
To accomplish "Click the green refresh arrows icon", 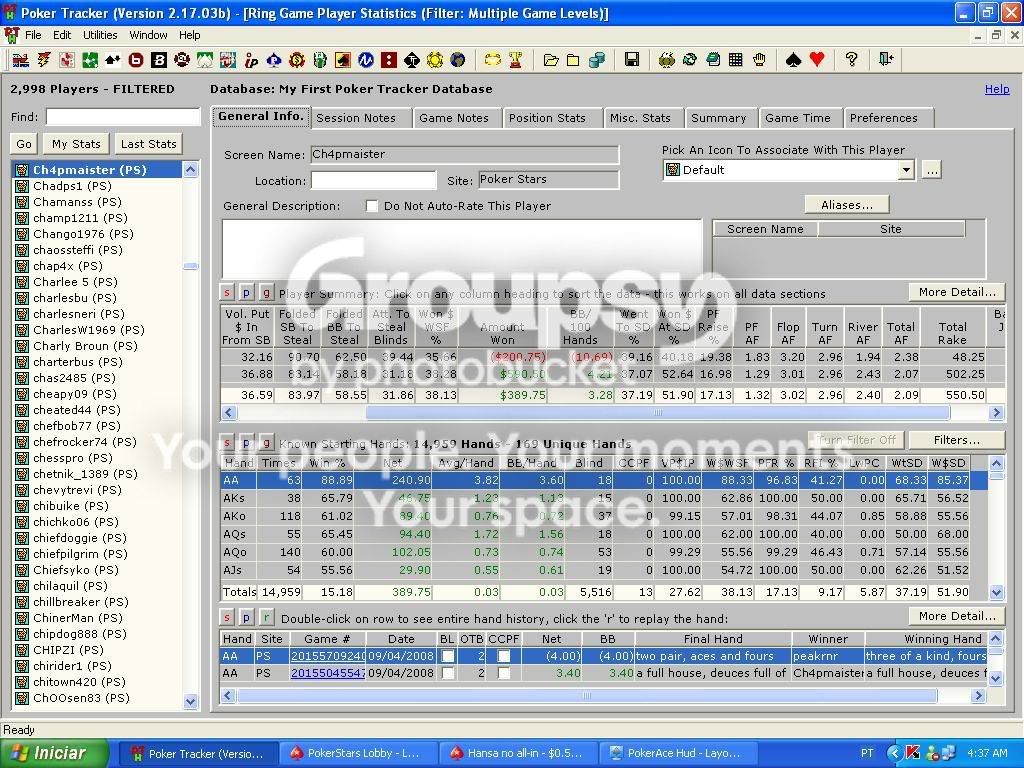I will point(690,60).
